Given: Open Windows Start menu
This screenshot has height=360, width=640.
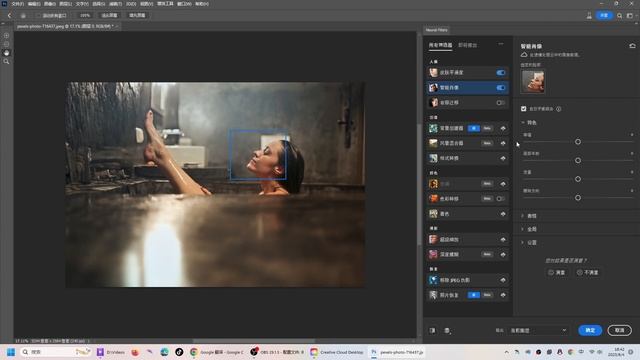Looking at the screenshot, I should pyautogui.click(x=11, y=352).
